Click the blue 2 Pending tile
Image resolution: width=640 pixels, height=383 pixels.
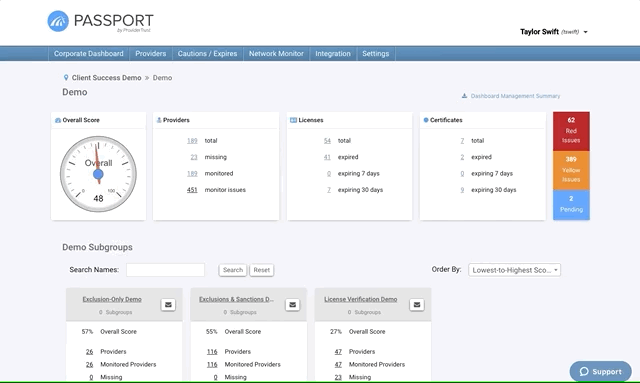click(x=571, y=205)
